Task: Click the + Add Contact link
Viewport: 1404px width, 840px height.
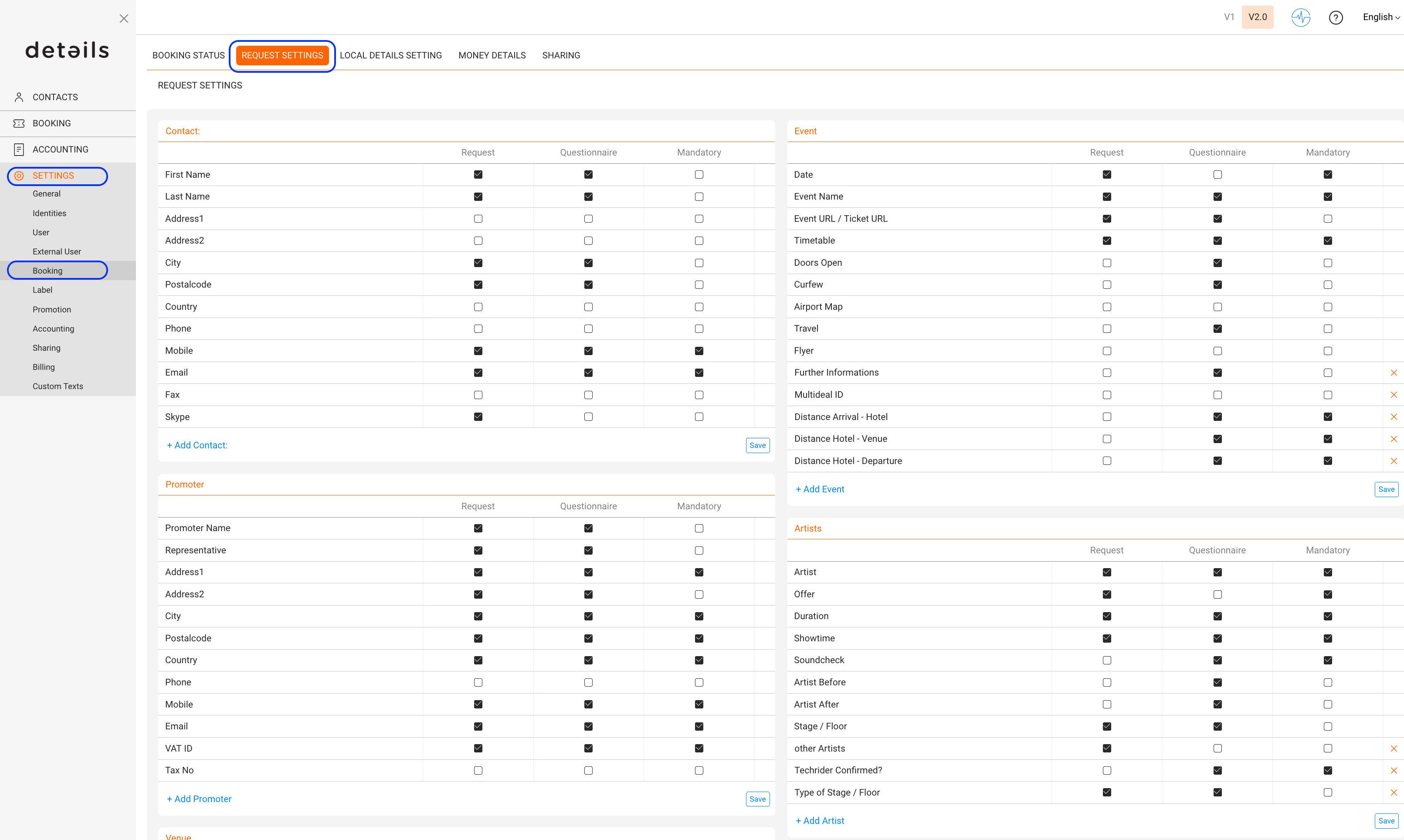Action: [197, 445]
